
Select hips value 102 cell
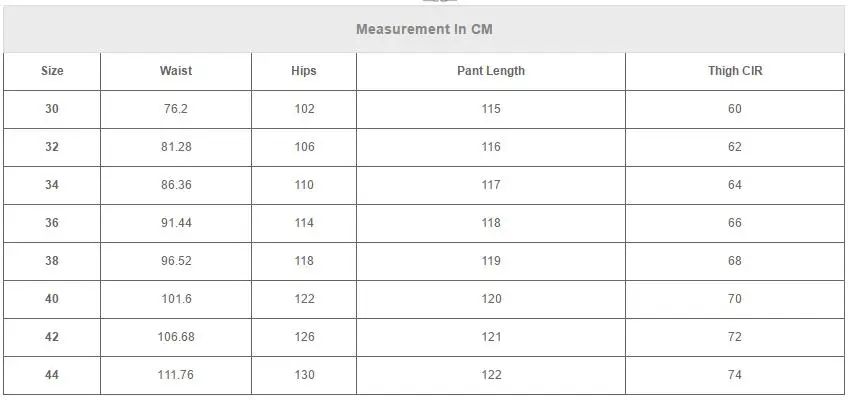click(x=304, y=109)
